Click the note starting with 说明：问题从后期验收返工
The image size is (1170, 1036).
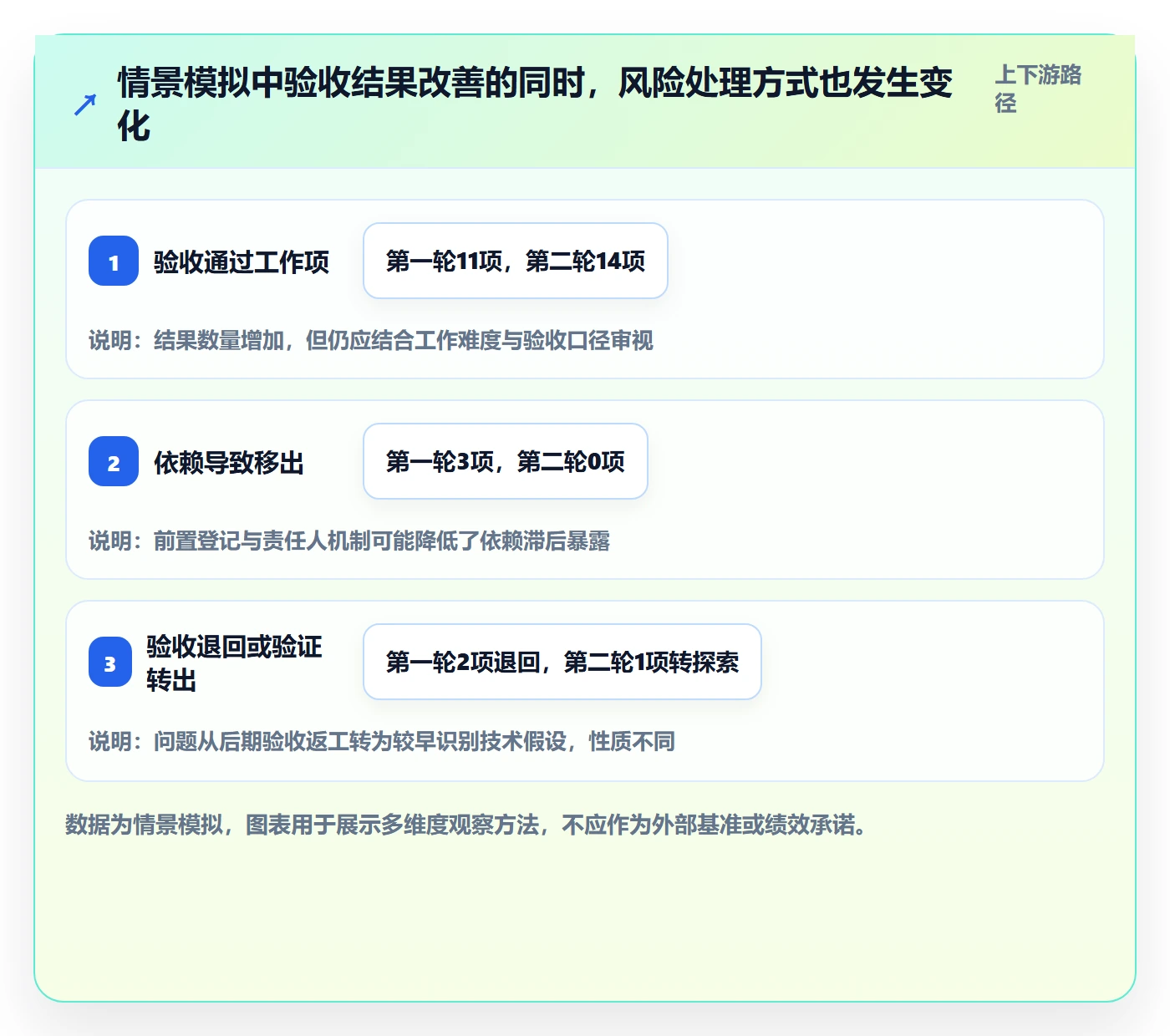(x=382, y=742)
